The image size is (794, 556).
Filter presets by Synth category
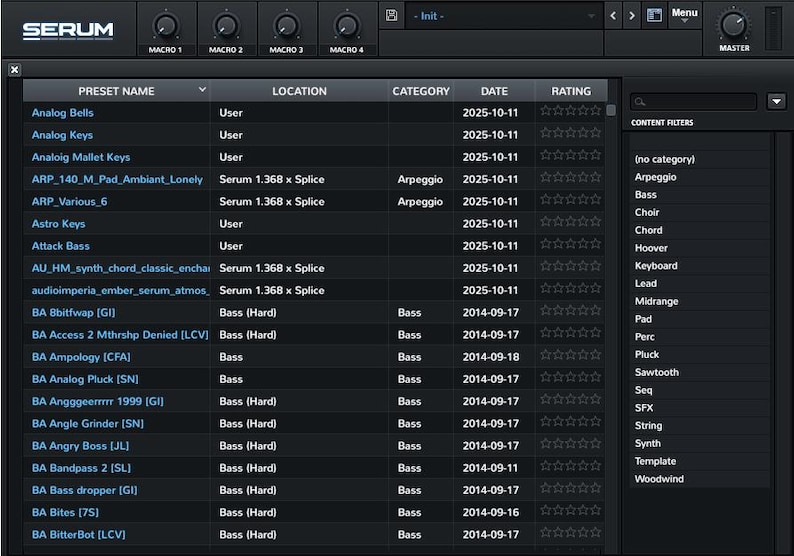tap(648, 443)
